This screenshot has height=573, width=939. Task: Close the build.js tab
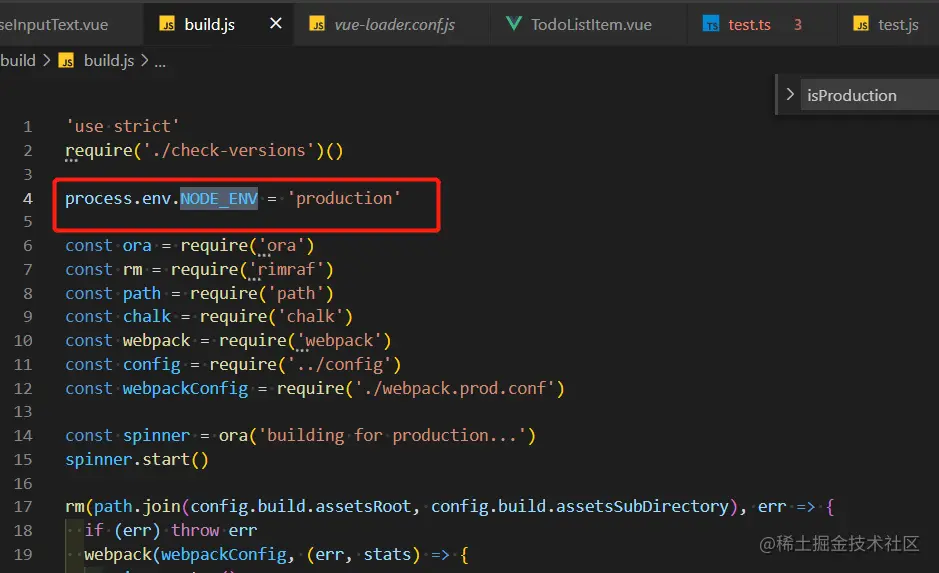click(275, 23)
